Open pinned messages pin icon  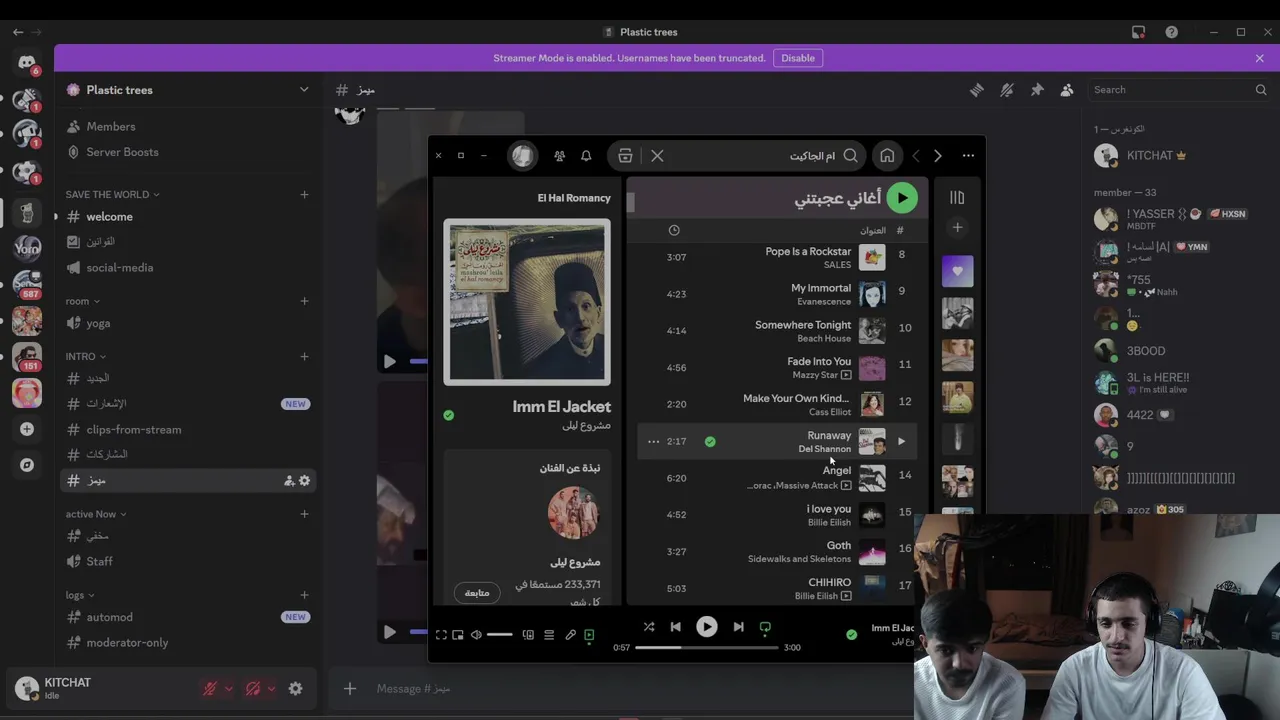coord(1037,90)
